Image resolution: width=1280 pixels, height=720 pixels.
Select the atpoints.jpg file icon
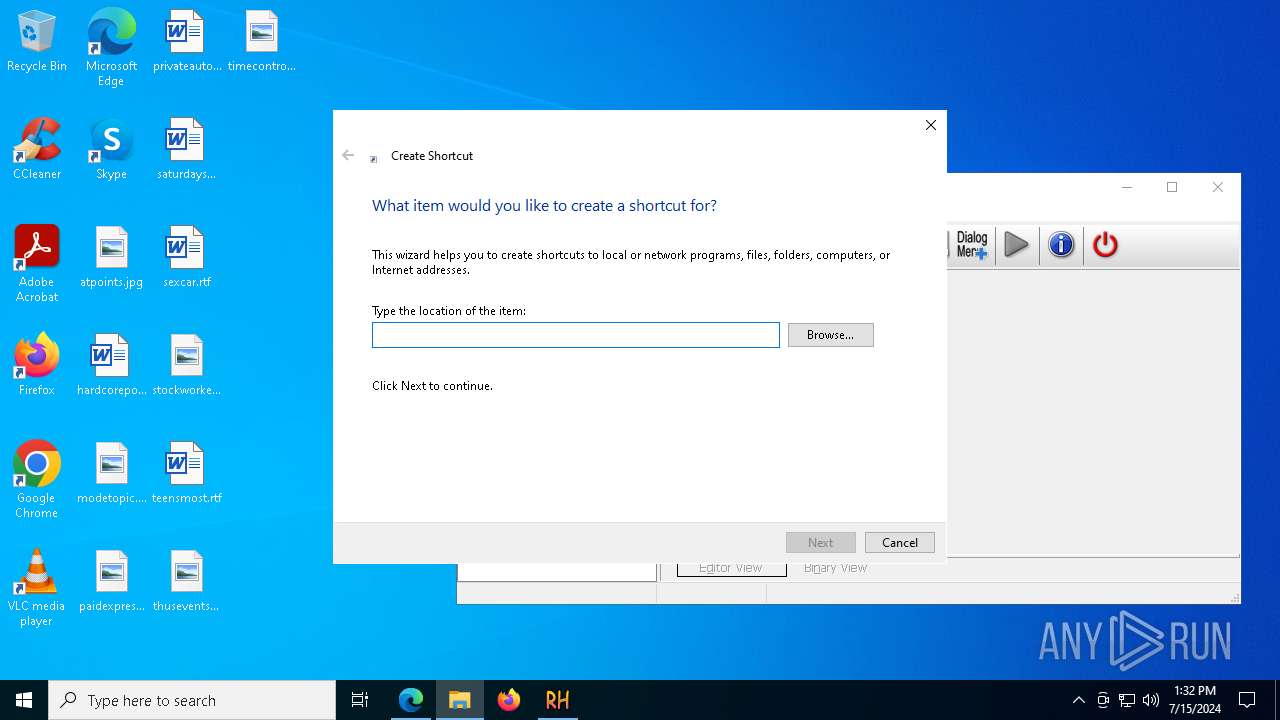point(111,258)
